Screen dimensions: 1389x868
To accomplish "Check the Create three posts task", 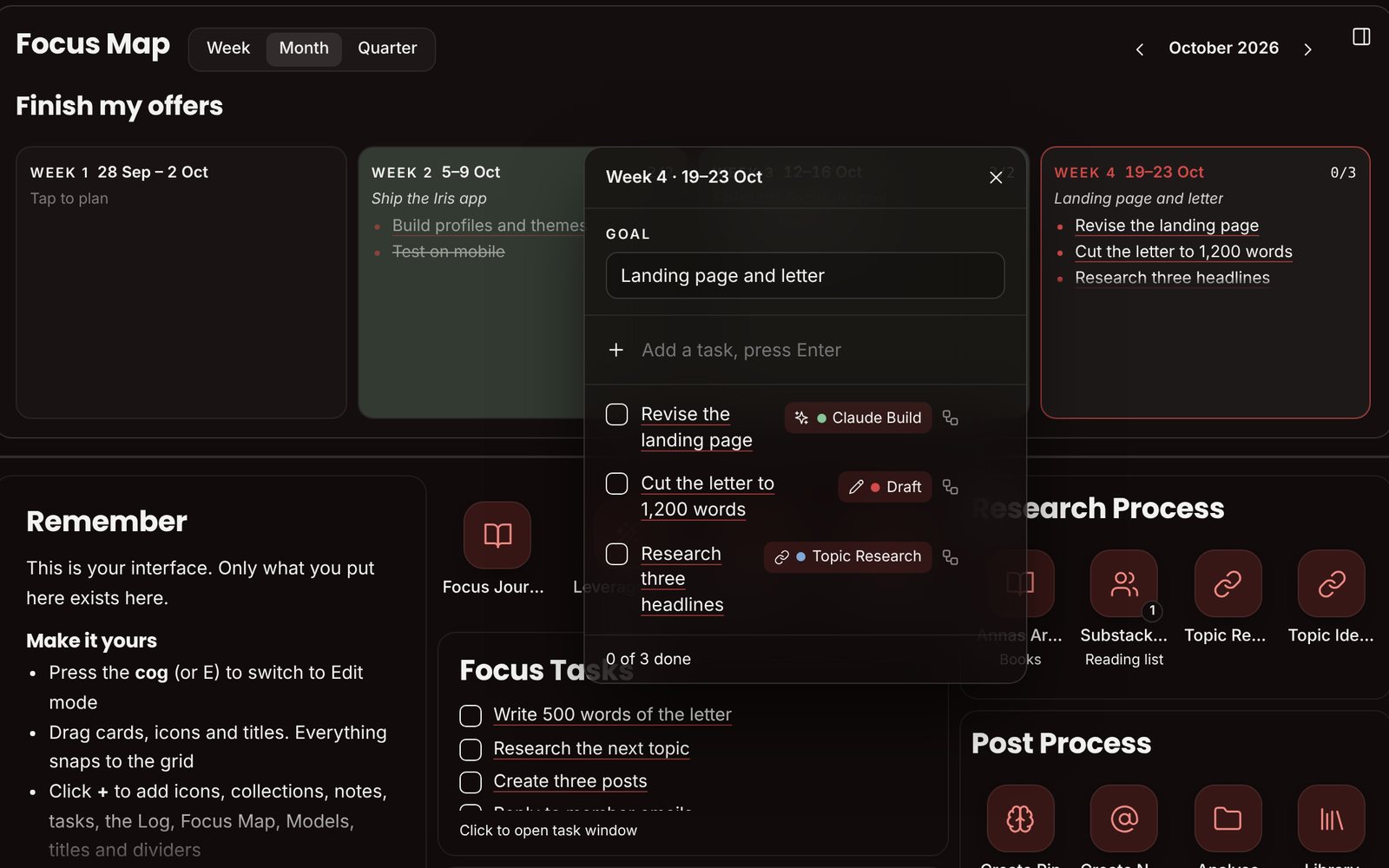I will coord(471,782).
